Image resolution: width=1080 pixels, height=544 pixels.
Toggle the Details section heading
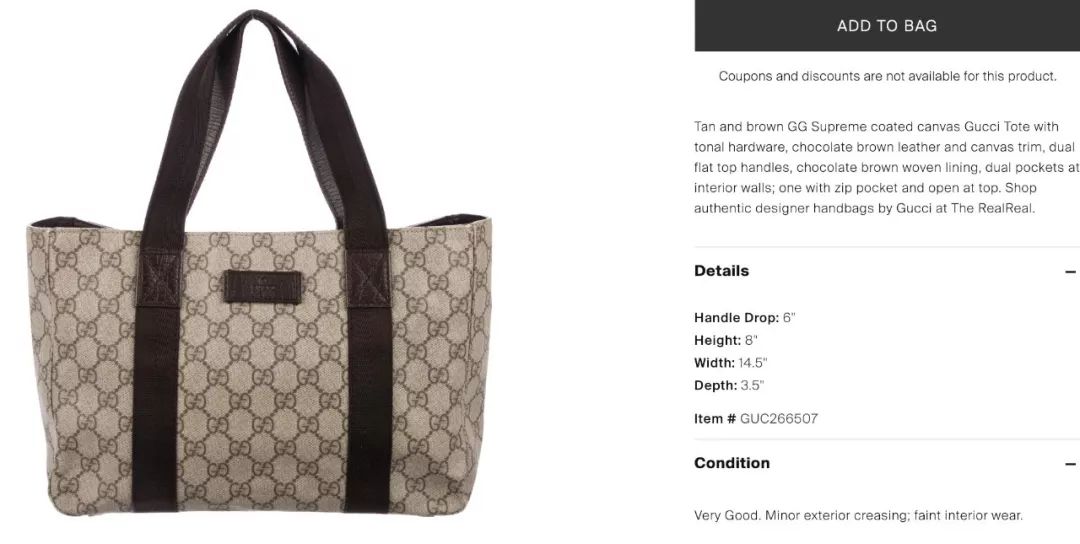coord(721,271)
